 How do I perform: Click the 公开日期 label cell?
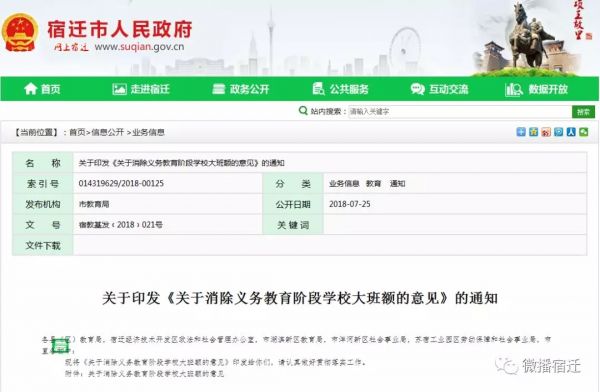293,204
